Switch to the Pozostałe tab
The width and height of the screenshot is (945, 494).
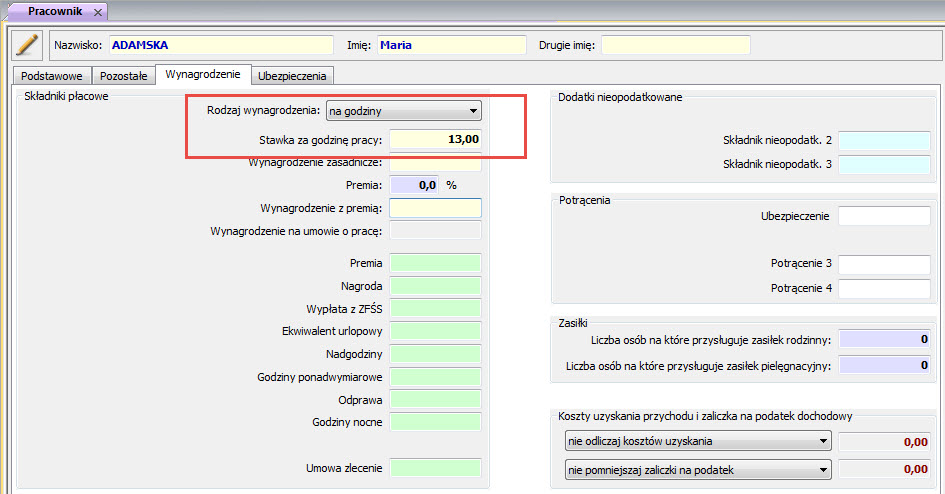(x=123, y=76)
